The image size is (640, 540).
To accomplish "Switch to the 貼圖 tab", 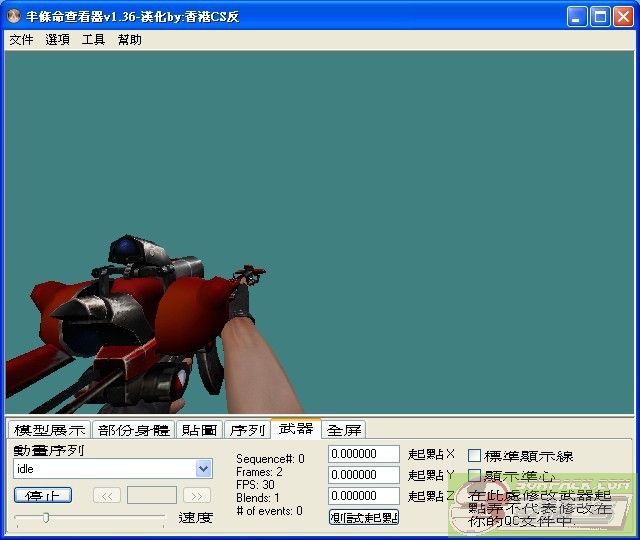I will (199, 430).
